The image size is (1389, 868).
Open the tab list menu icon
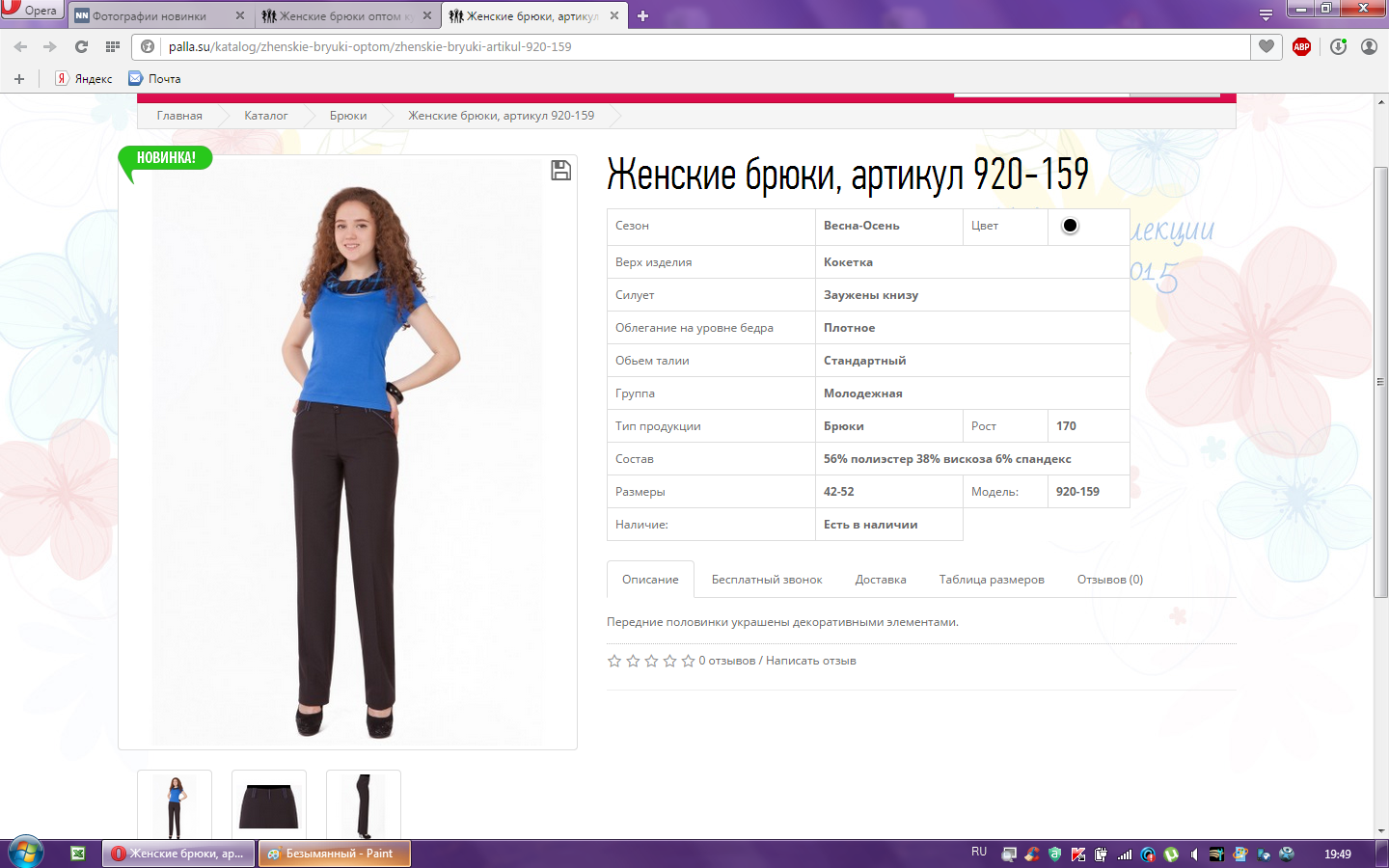click(x=1266, y=14)
